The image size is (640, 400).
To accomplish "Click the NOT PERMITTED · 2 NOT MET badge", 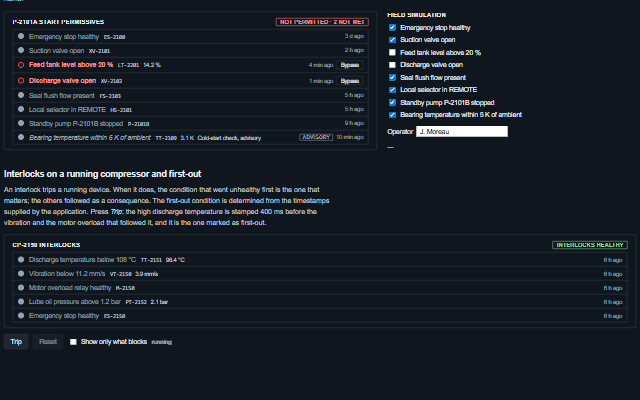I will (x=322, y=22).
